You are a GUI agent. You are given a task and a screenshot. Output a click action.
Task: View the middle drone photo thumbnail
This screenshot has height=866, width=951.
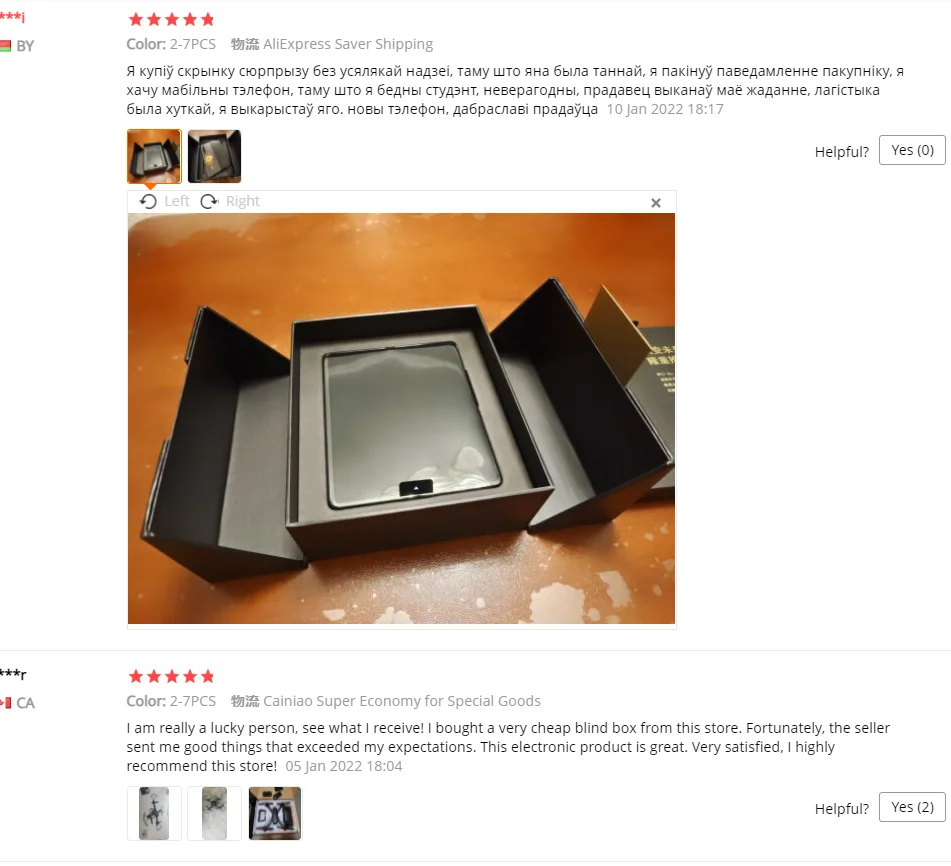(214, 813)
